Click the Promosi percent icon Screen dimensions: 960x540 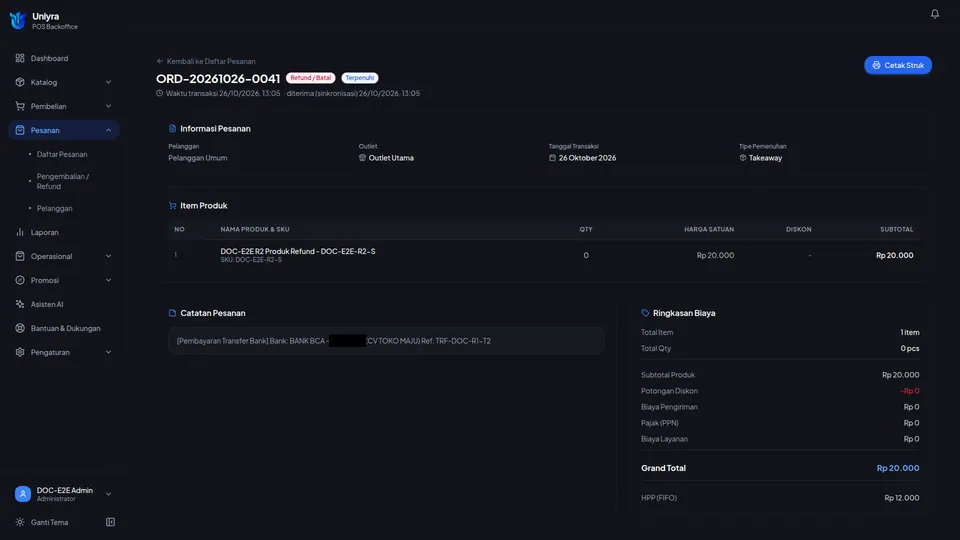pyautogui.click(x=20, y=280)
